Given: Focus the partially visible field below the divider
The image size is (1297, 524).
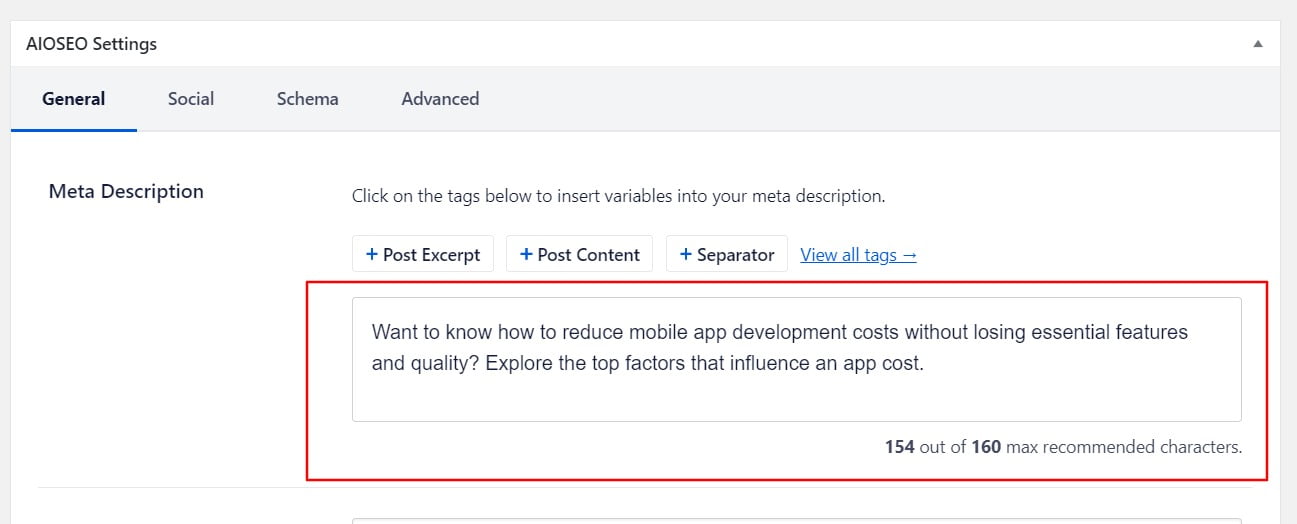Looking at the screenshot, I should [796, 520].
